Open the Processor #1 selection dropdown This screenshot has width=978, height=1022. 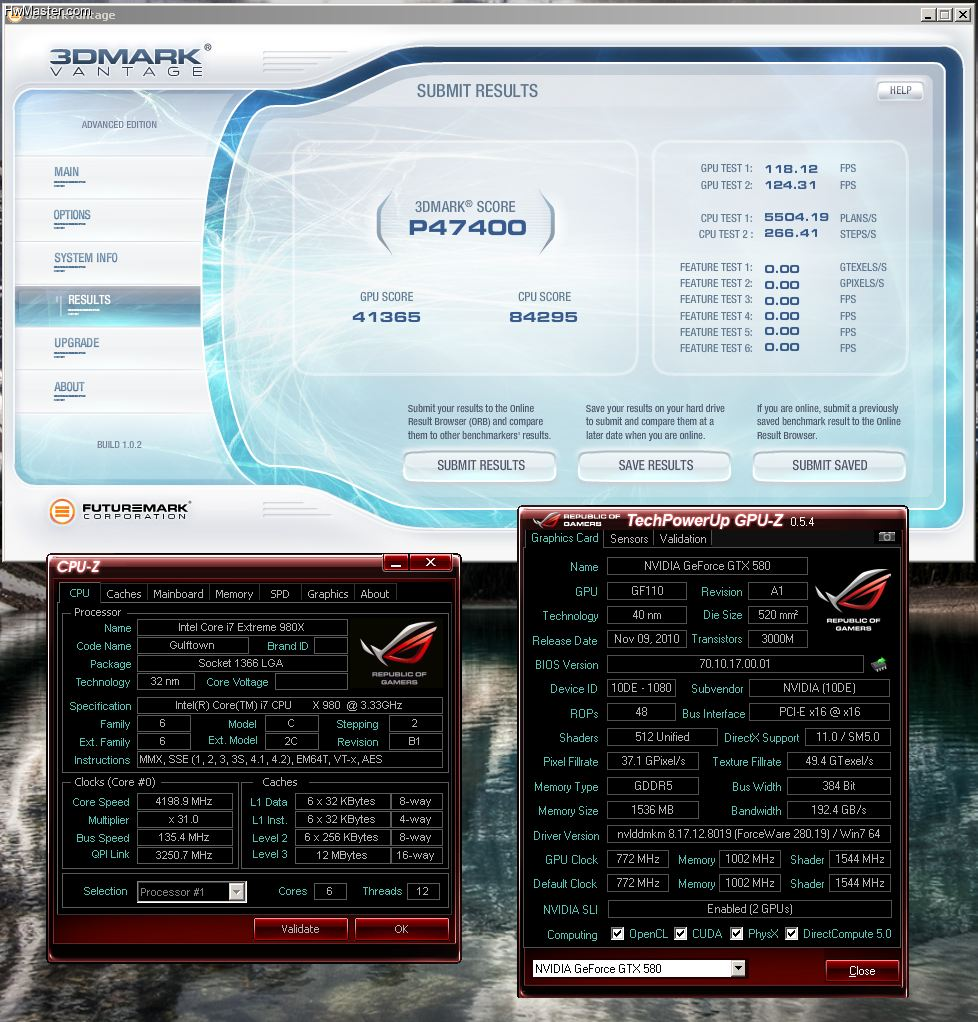click(x=237, y=891)
